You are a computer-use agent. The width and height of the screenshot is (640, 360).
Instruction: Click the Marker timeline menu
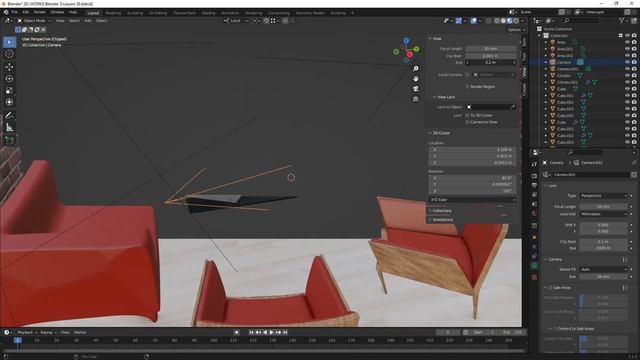80,332
